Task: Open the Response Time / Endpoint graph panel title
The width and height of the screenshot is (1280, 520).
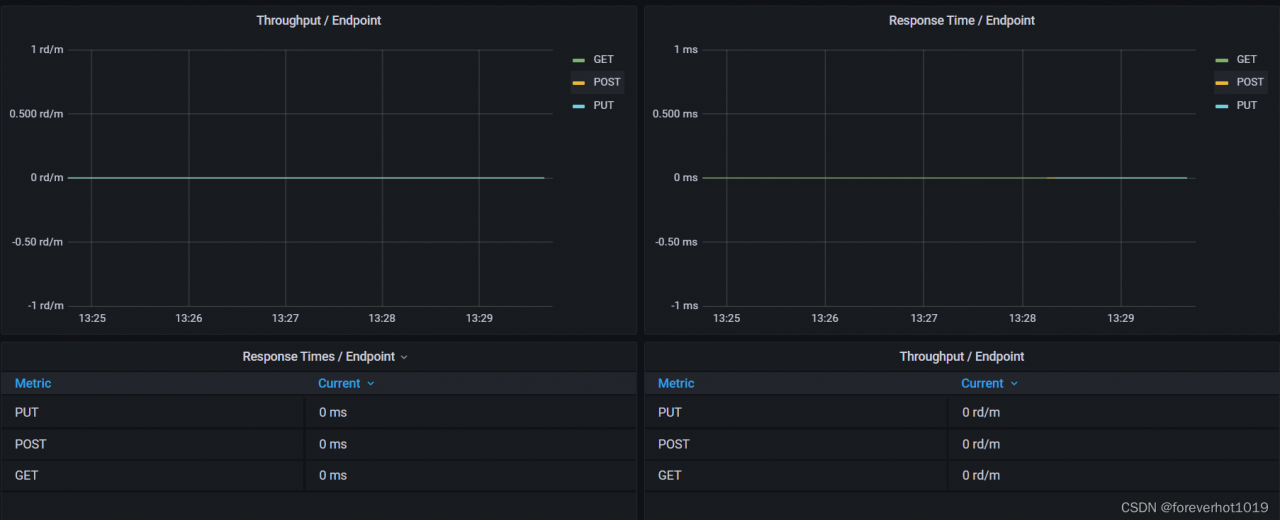Action: (x=962, y=20)
